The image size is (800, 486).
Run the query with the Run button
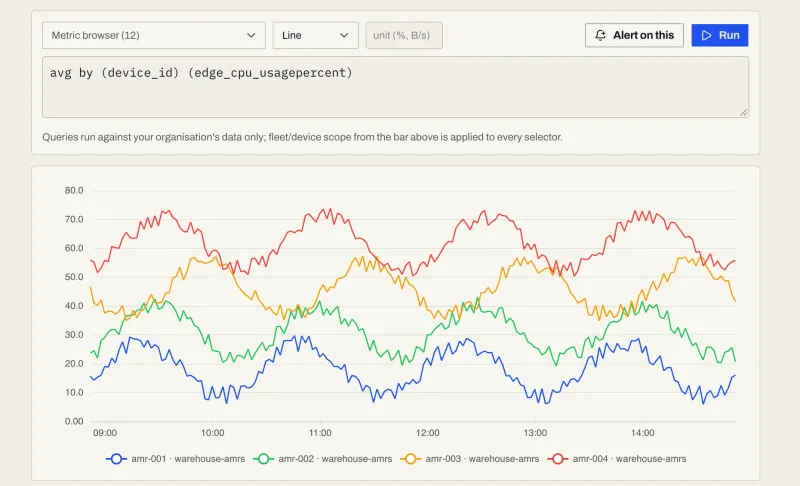point(719,35)
